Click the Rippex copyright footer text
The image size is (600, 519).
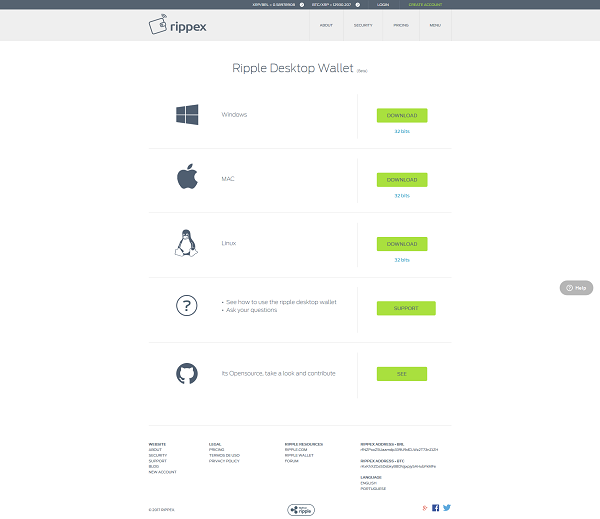pyautogui.click(x=161, y=510)
